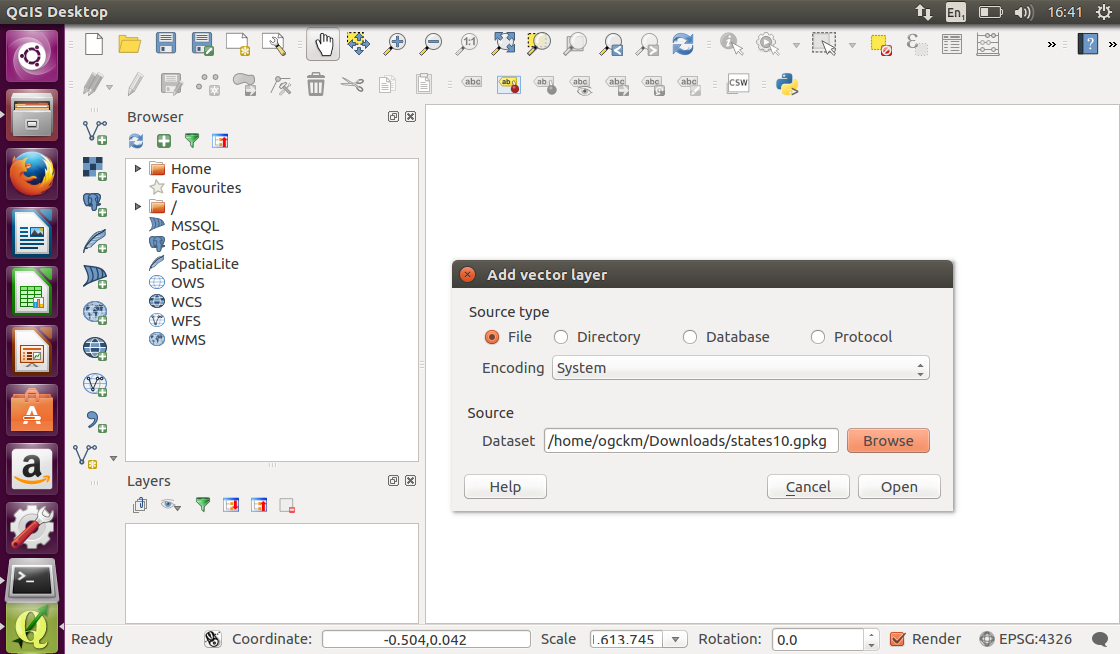Open selection tool dropdown arrow

click(x=852, y=45)
